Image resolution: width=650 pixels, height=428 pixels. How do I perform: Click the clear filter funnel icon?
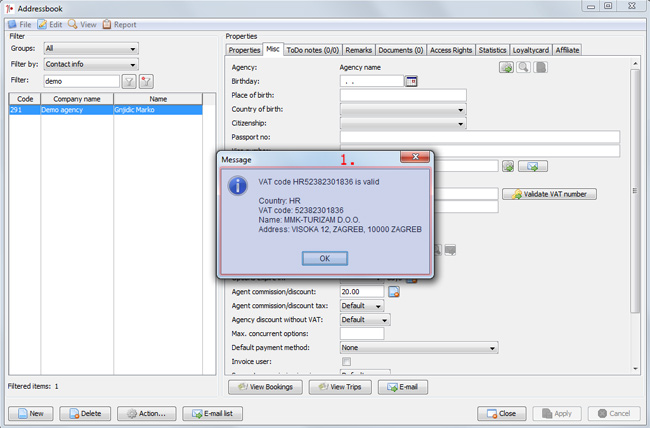pos(146,81)
